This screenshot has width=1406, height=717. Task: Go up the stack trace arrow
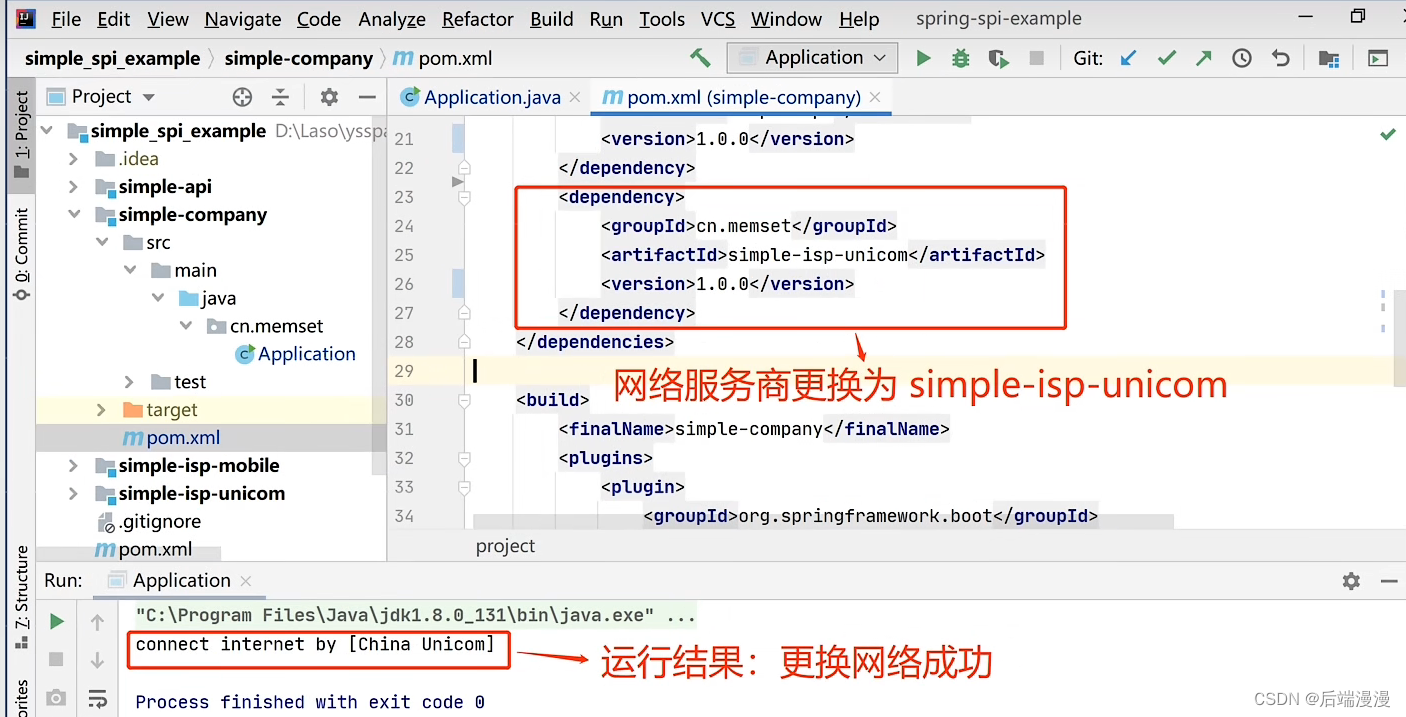[97, 622]
